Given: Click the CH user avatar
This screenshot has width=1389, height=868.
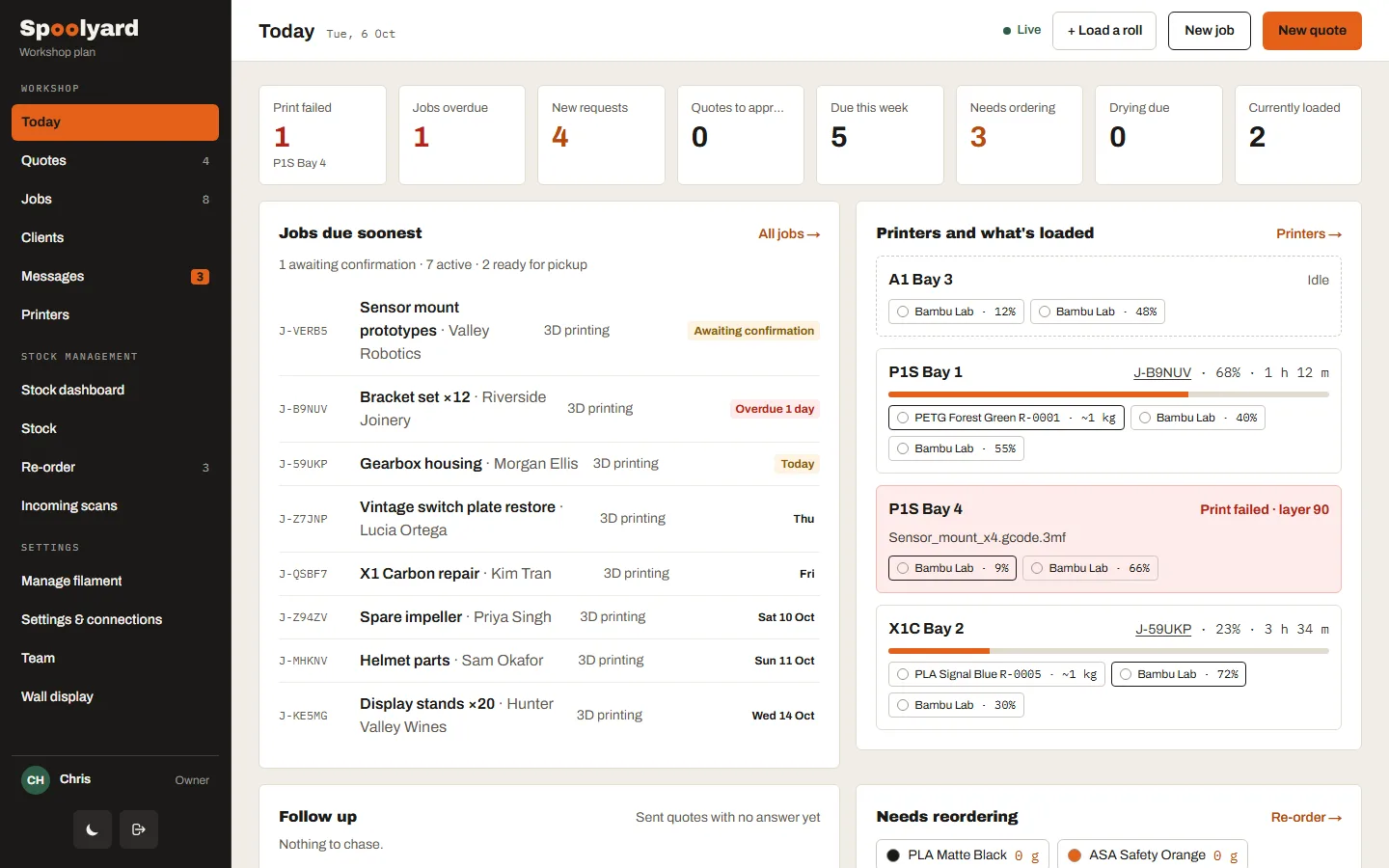Looking at the screenshot, I should point(36,780).
